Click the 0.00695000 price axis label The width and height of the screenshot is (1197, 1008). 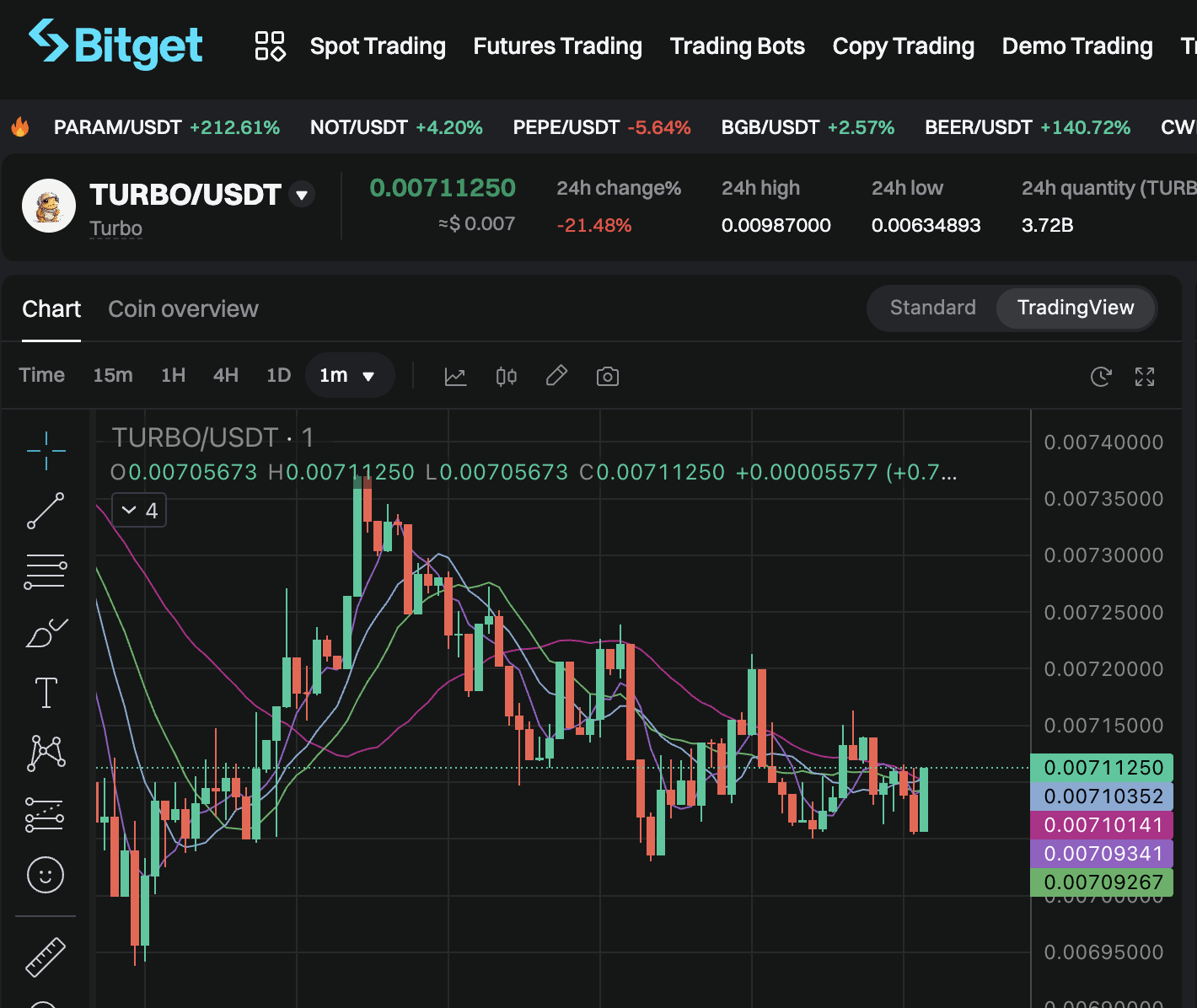(x=1103, y=952)
